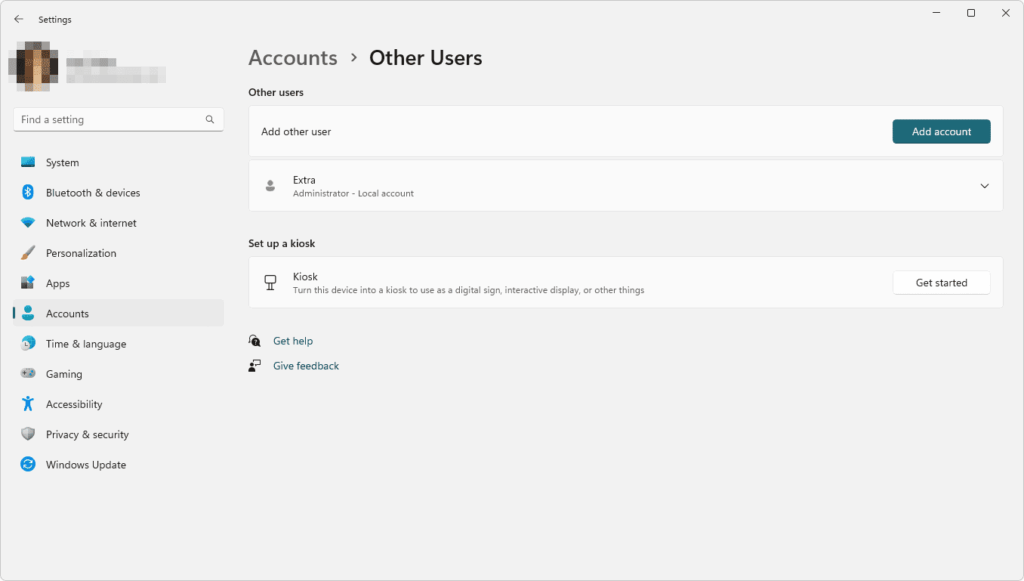
Task: Select the Windows Update icon
Action: tap(28, 464)
